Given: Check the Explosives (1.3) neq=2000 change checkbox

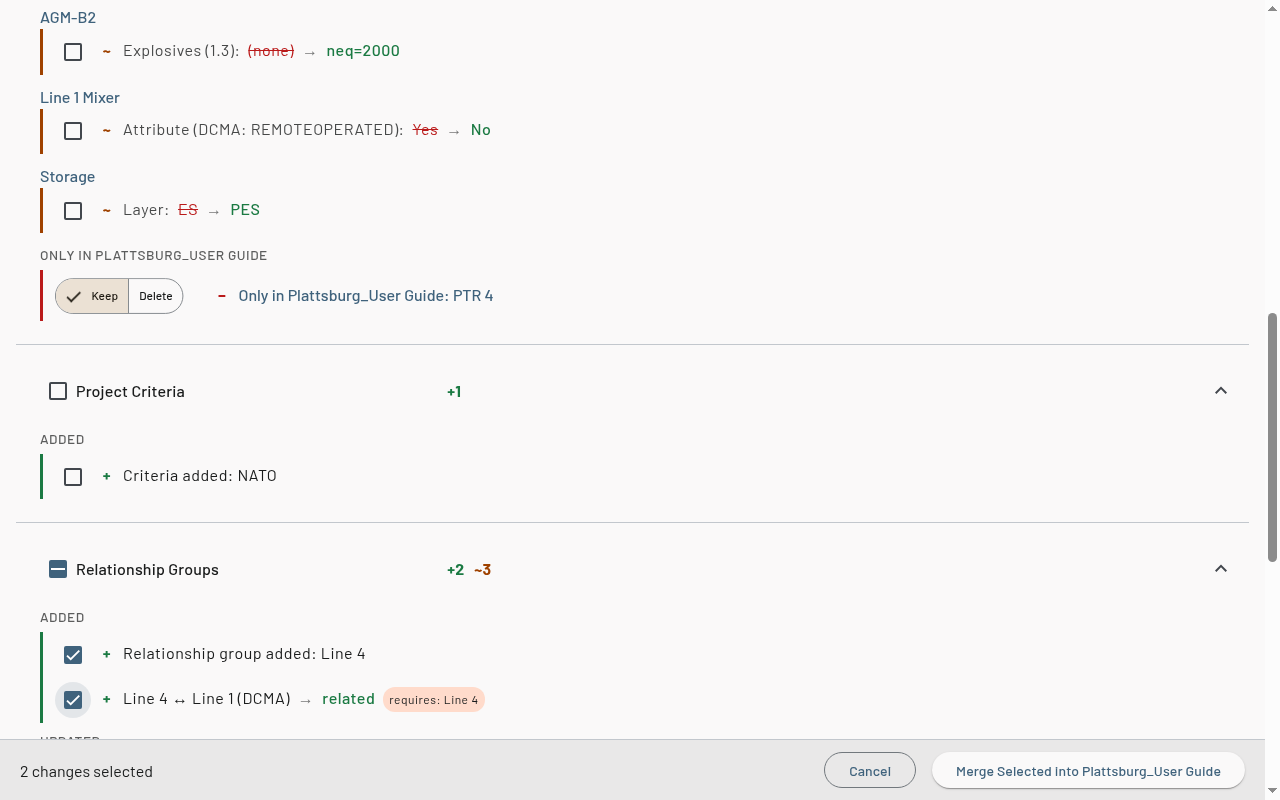Looking at the screenshot, I should pyautogui.click(x=73, y=51).
